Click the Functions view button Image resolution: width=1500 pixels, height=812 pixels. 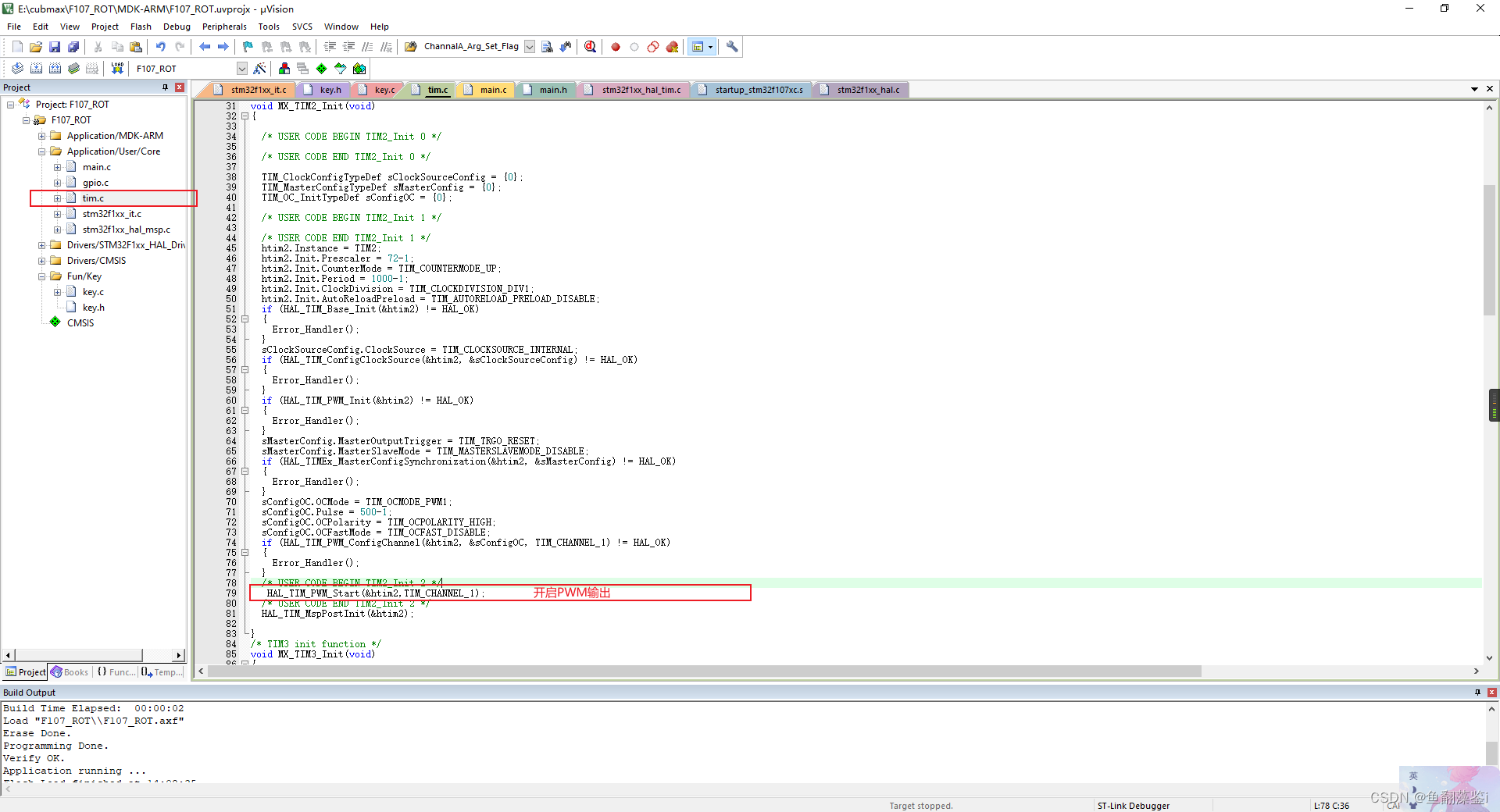pos(116,671)
